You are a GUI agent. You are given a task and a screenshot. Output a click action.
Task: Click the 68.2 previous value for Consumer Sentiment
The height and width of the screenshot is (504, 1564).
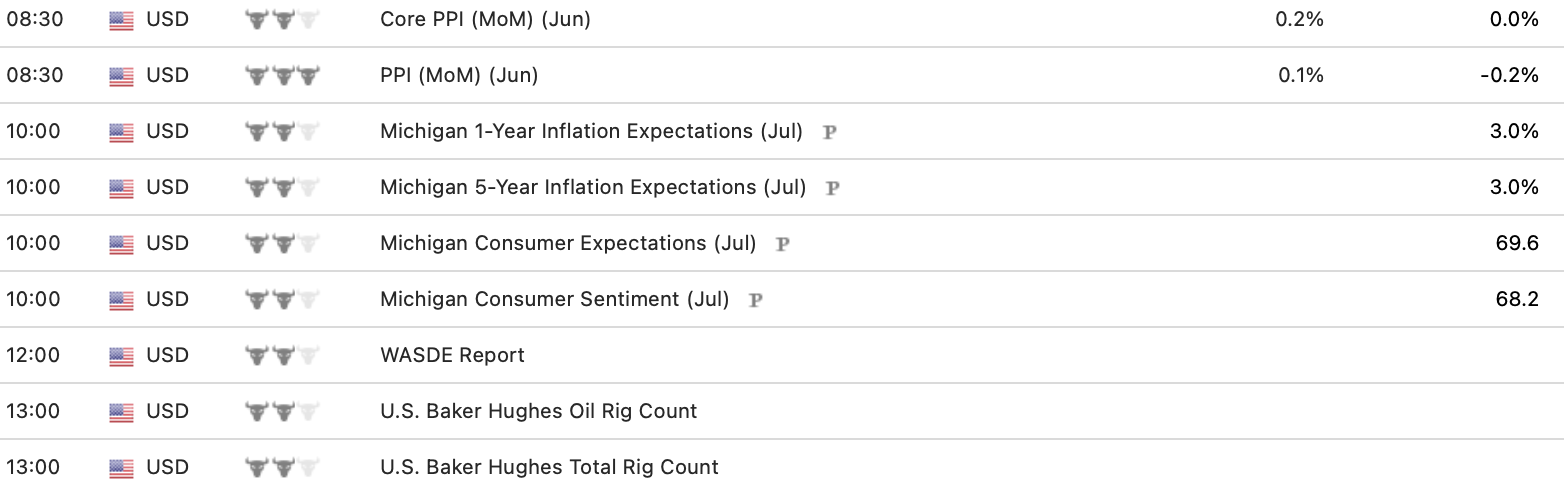click(x=1517, y=299)
